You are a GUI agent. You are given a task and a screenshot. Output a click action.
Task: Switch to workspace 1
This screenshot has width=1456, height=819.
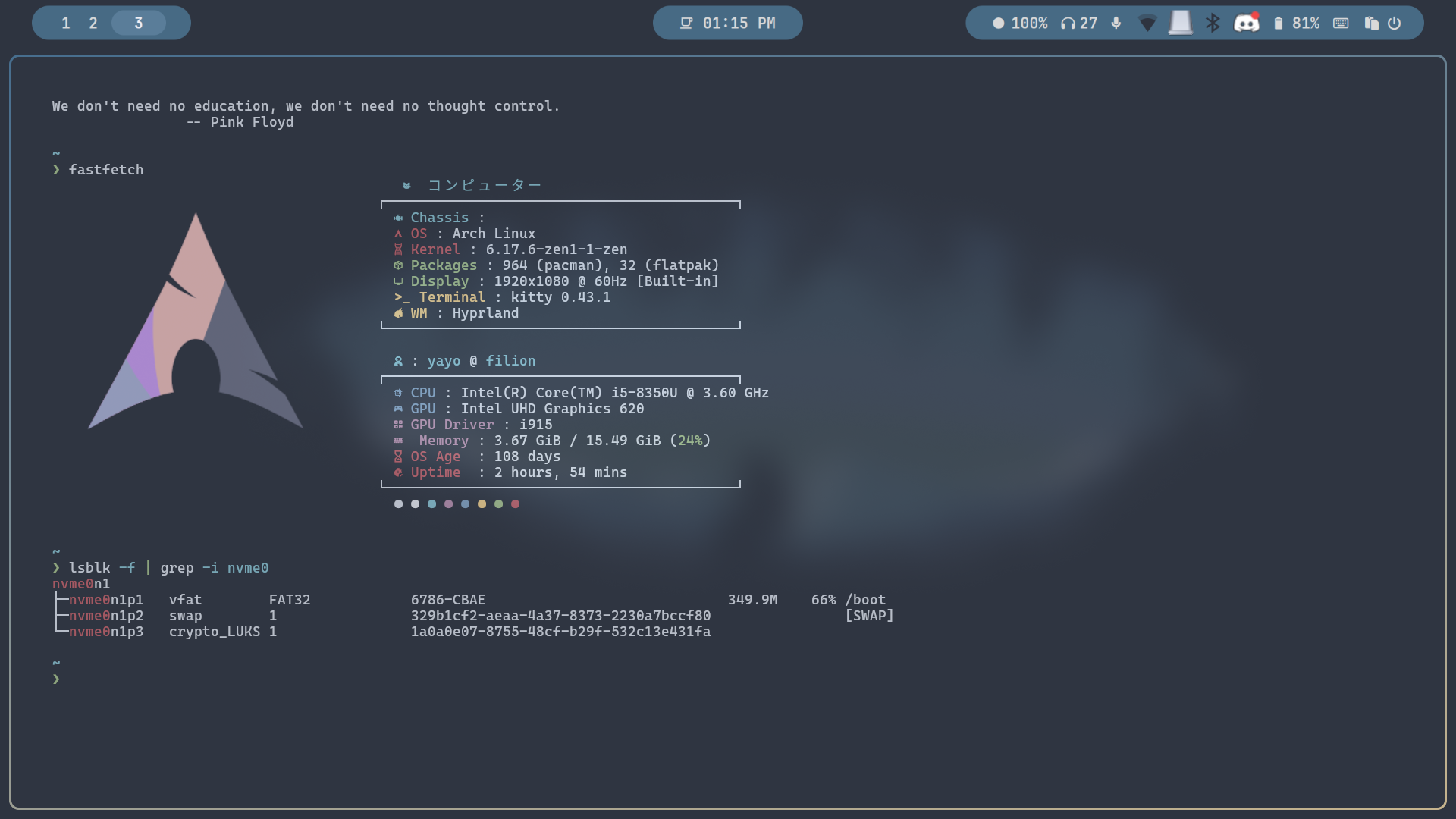[x=66, y=24]
